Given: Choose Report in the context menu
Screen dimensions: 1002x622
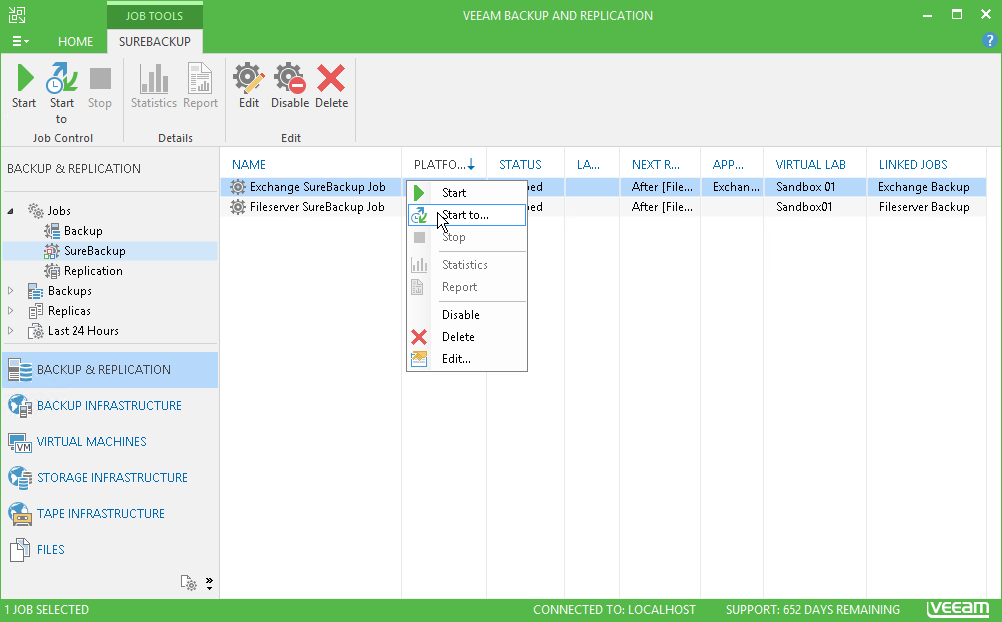Looking at the screenshot, I should [x=466, y=287].
